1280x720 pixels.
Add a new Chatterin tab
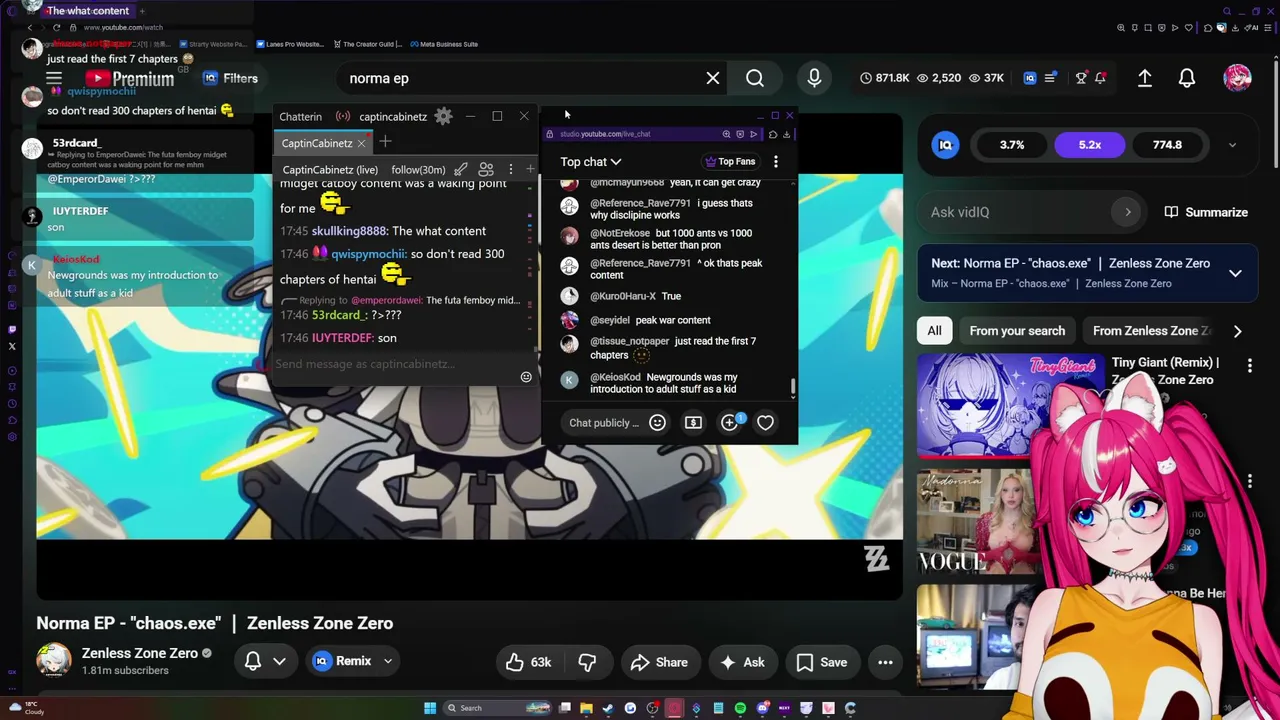385,142
